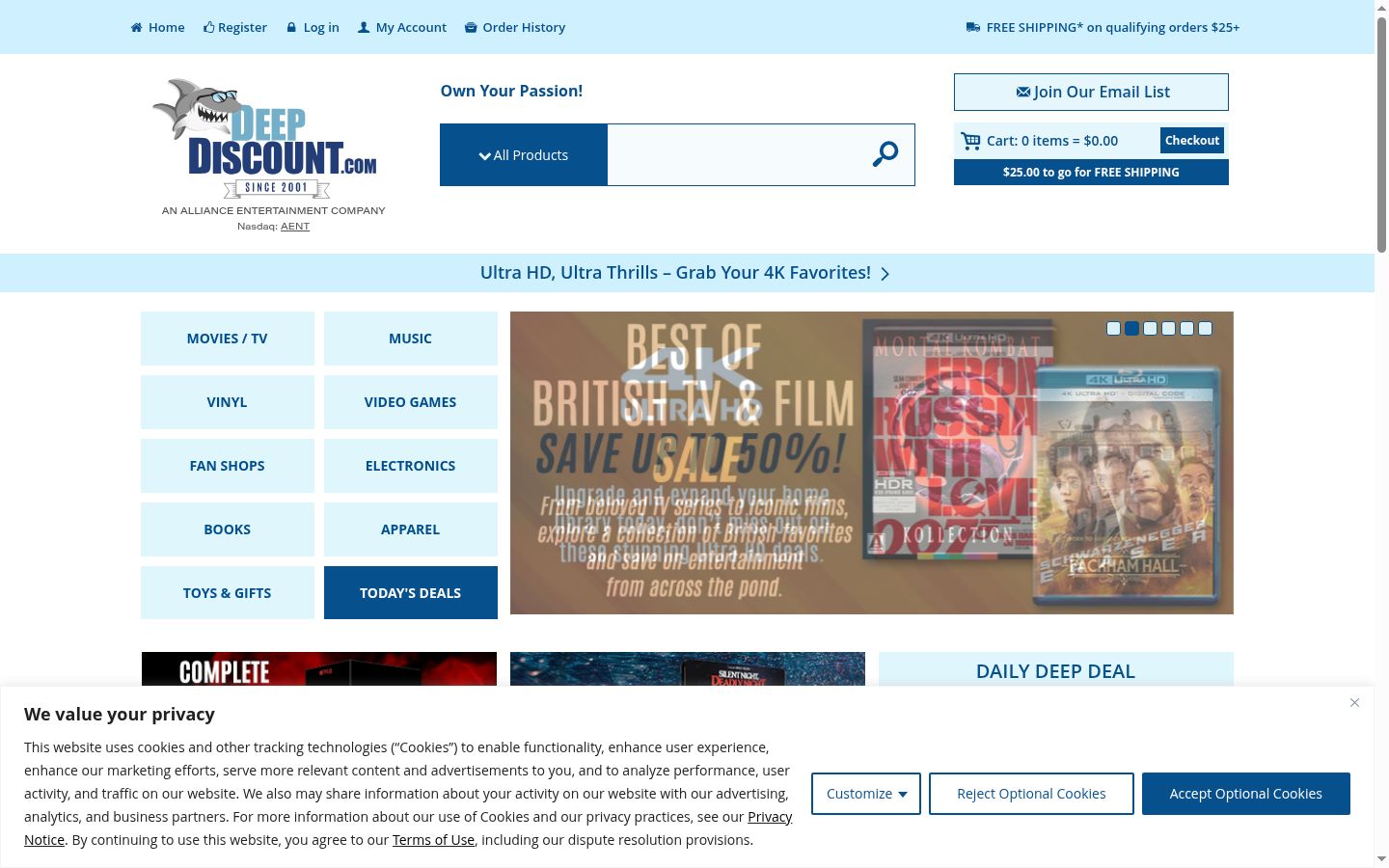Screen dimensions: 1389x868
Task: Click the search magnifier icon
Action: (885, 154)
